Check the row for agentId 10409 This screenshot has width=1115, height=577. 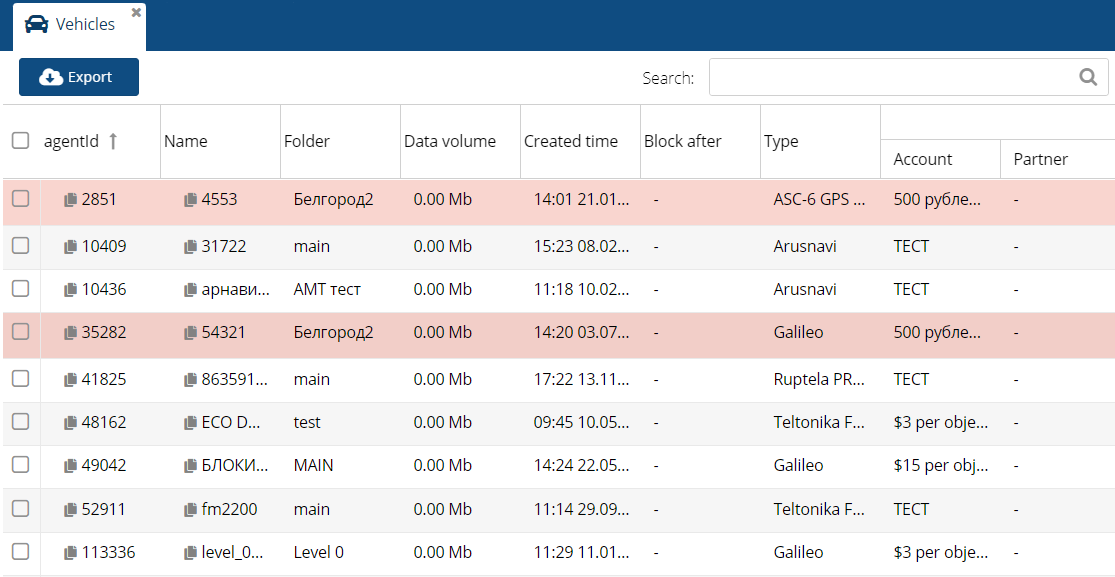coord(20,246)
